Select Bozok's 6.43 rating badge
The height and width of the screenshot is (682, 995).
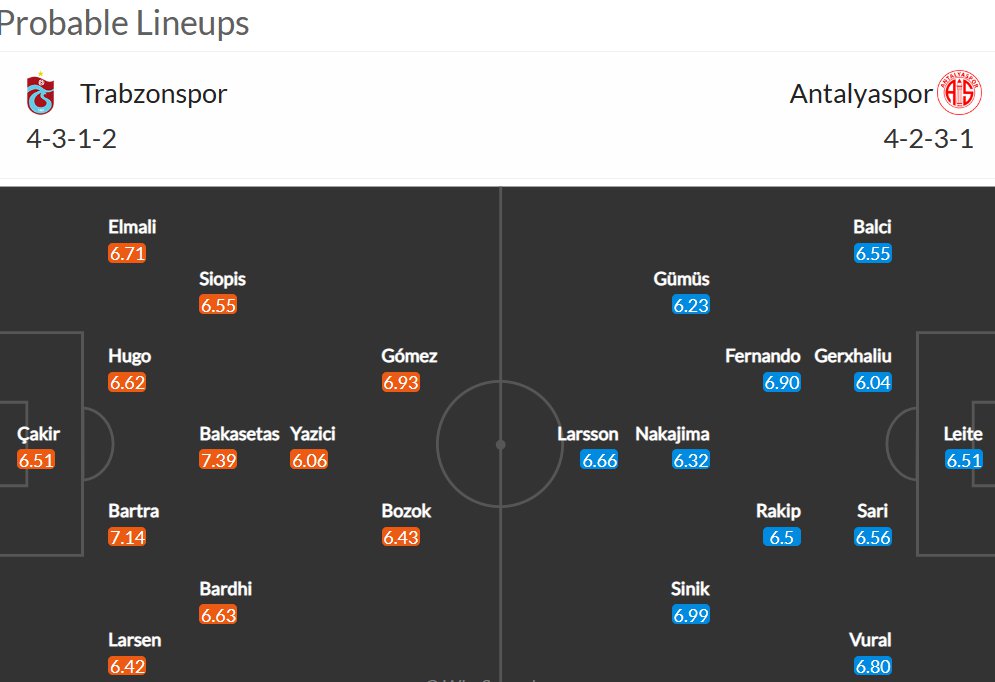[x=400, y=537]
